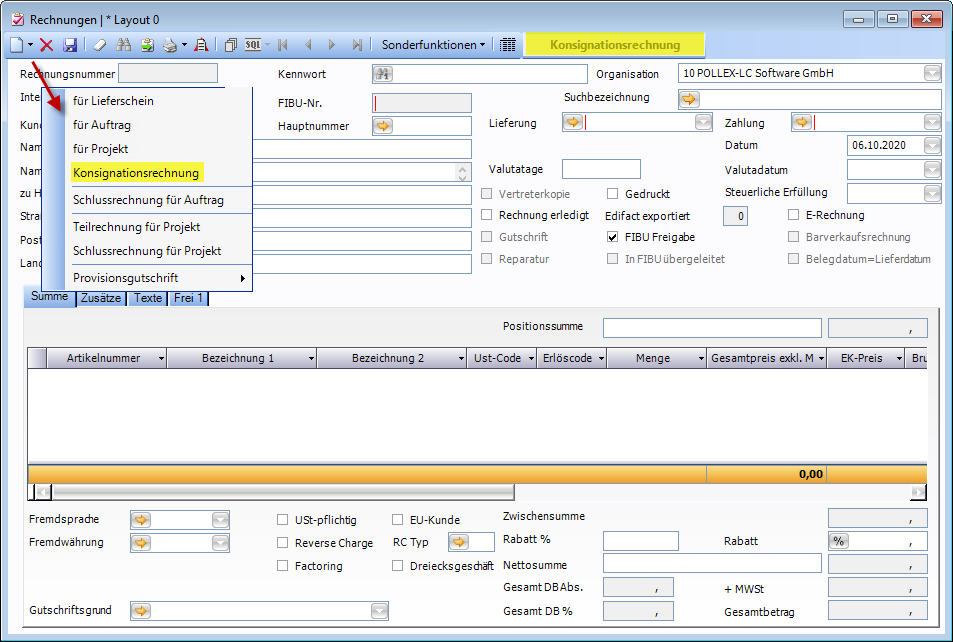
Task: Open the Organisation dropdown
Action: point(932,74)
